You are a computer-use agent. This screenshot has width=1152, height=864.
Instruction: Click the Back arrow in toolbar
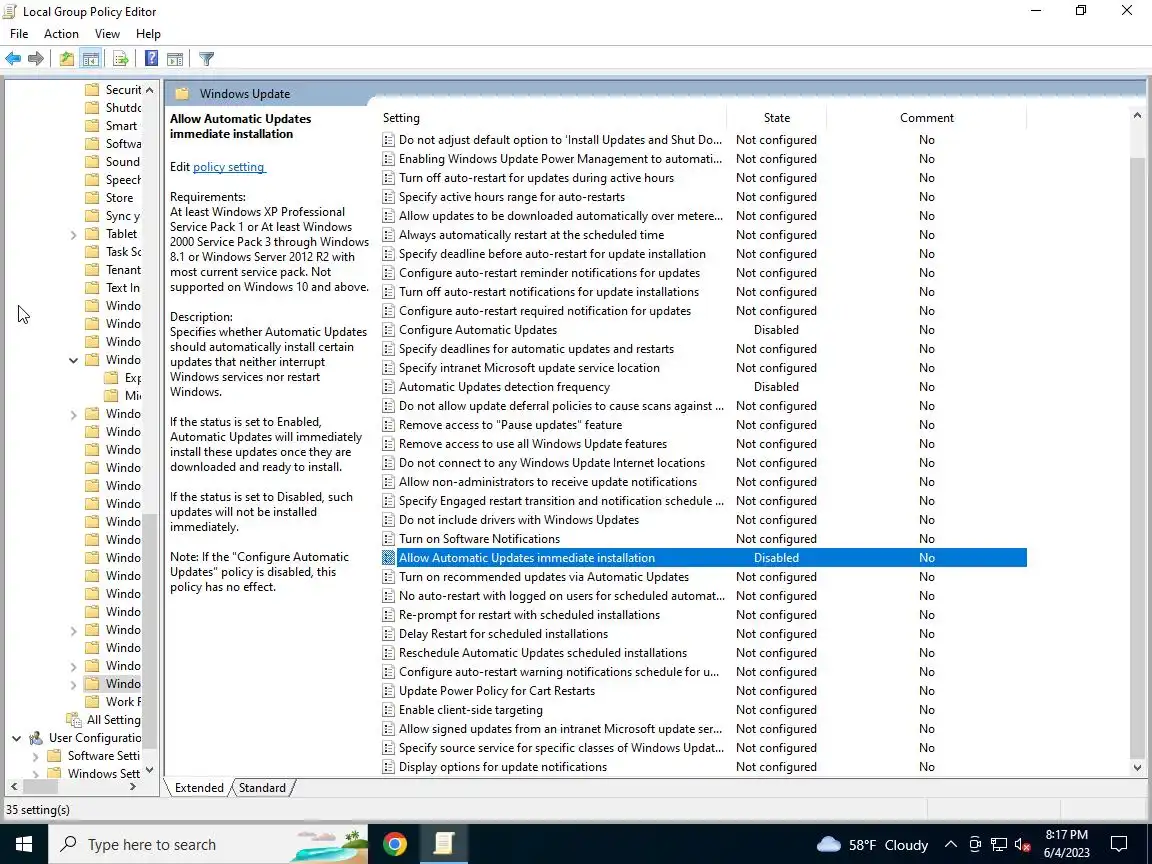click(13, 59)
